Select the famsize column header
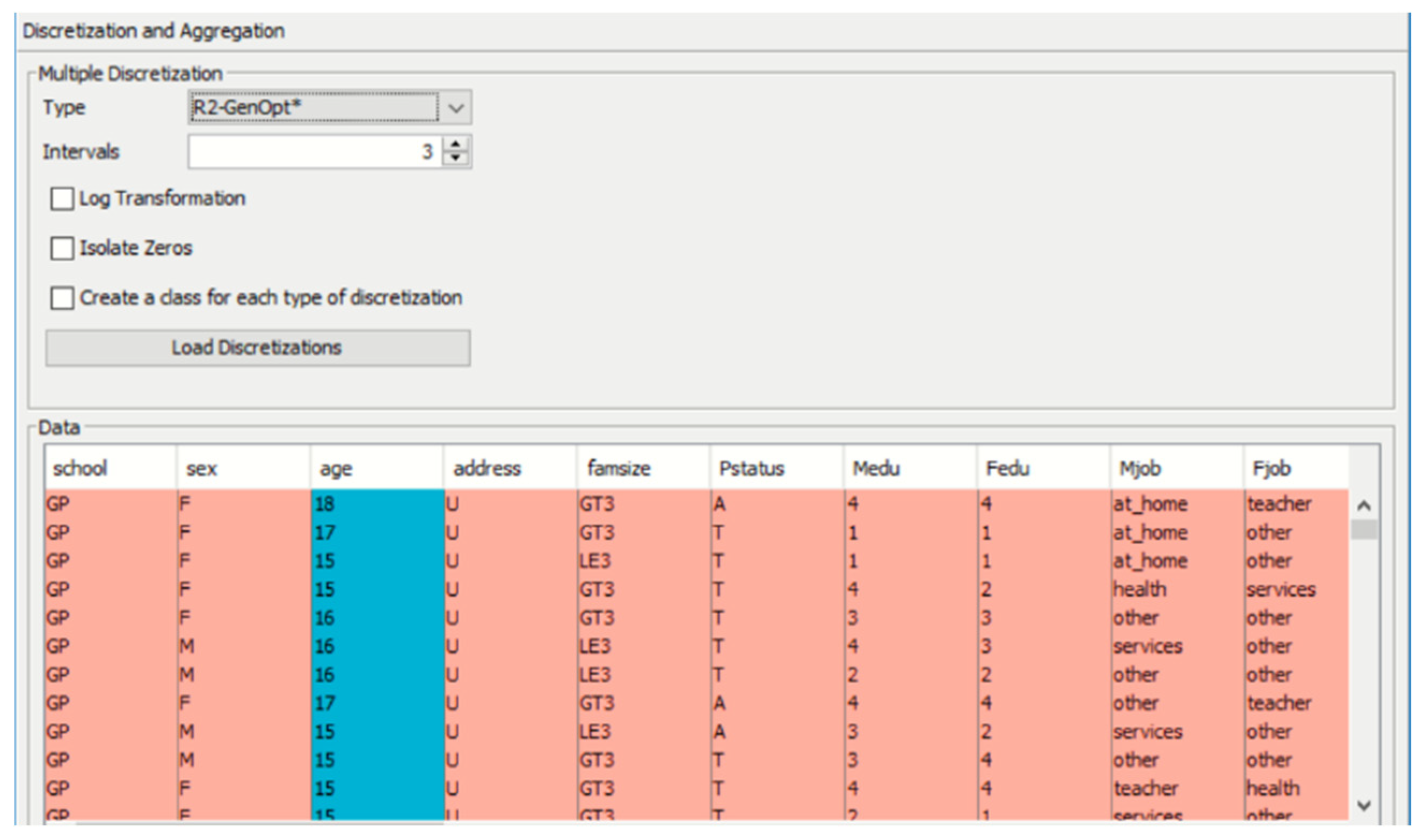 click(x=643, y=469)
